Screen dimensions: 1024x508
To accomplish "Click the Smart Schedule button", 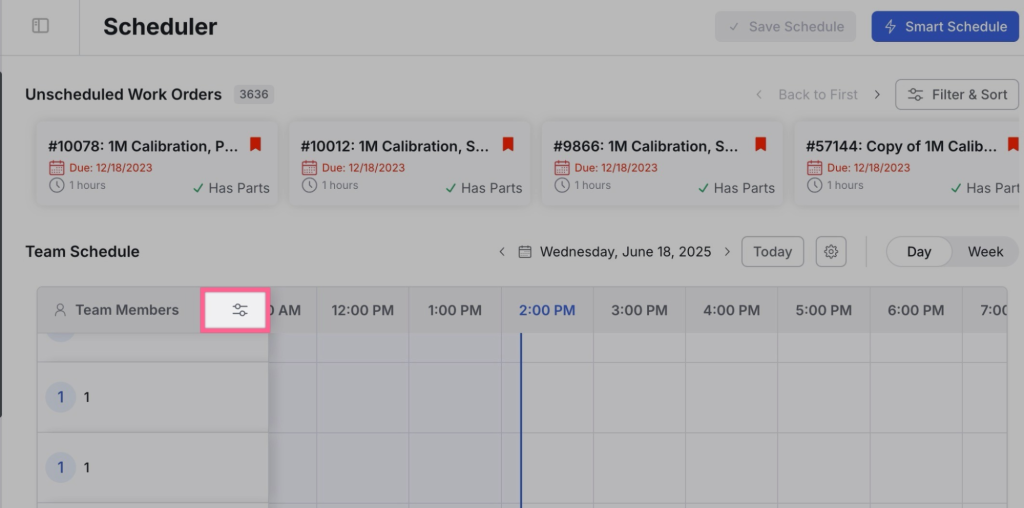I will 945,27.
